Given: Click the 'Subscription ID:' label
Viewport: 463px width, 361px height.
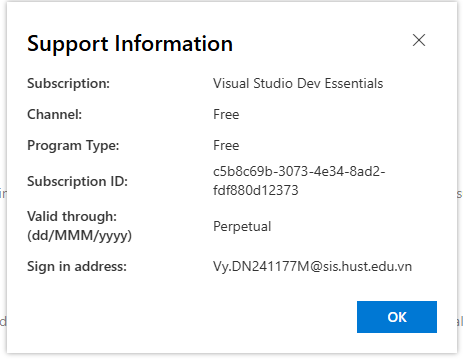Looking at the screenshot, I should pyautogui.click(x=77, y=181).
